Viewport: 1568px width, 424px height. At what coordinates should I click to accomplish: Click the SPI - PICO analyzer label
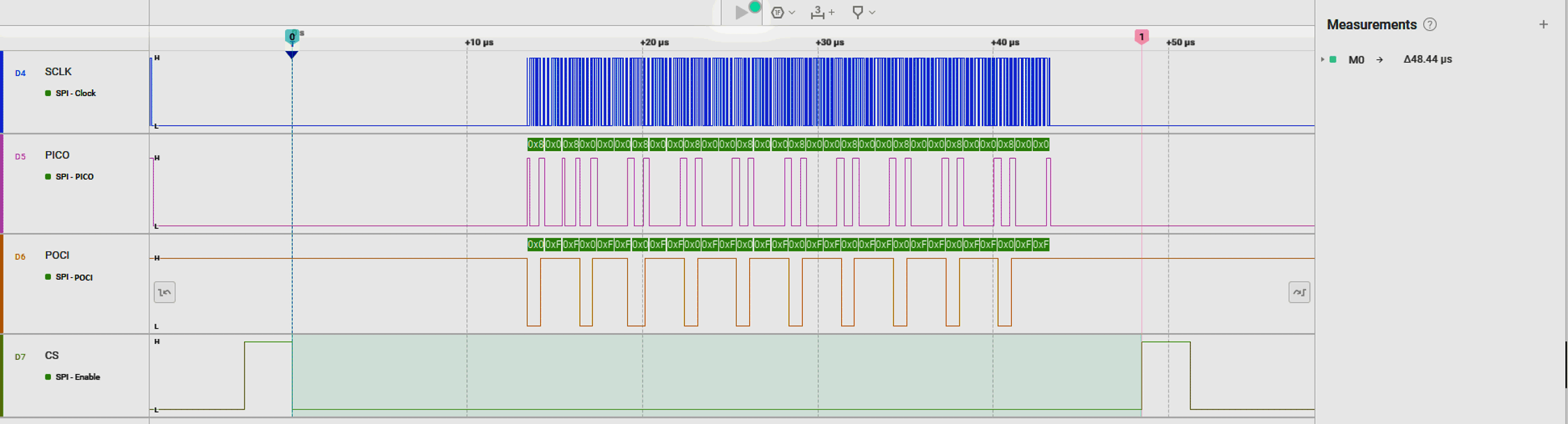click(74, 177)
